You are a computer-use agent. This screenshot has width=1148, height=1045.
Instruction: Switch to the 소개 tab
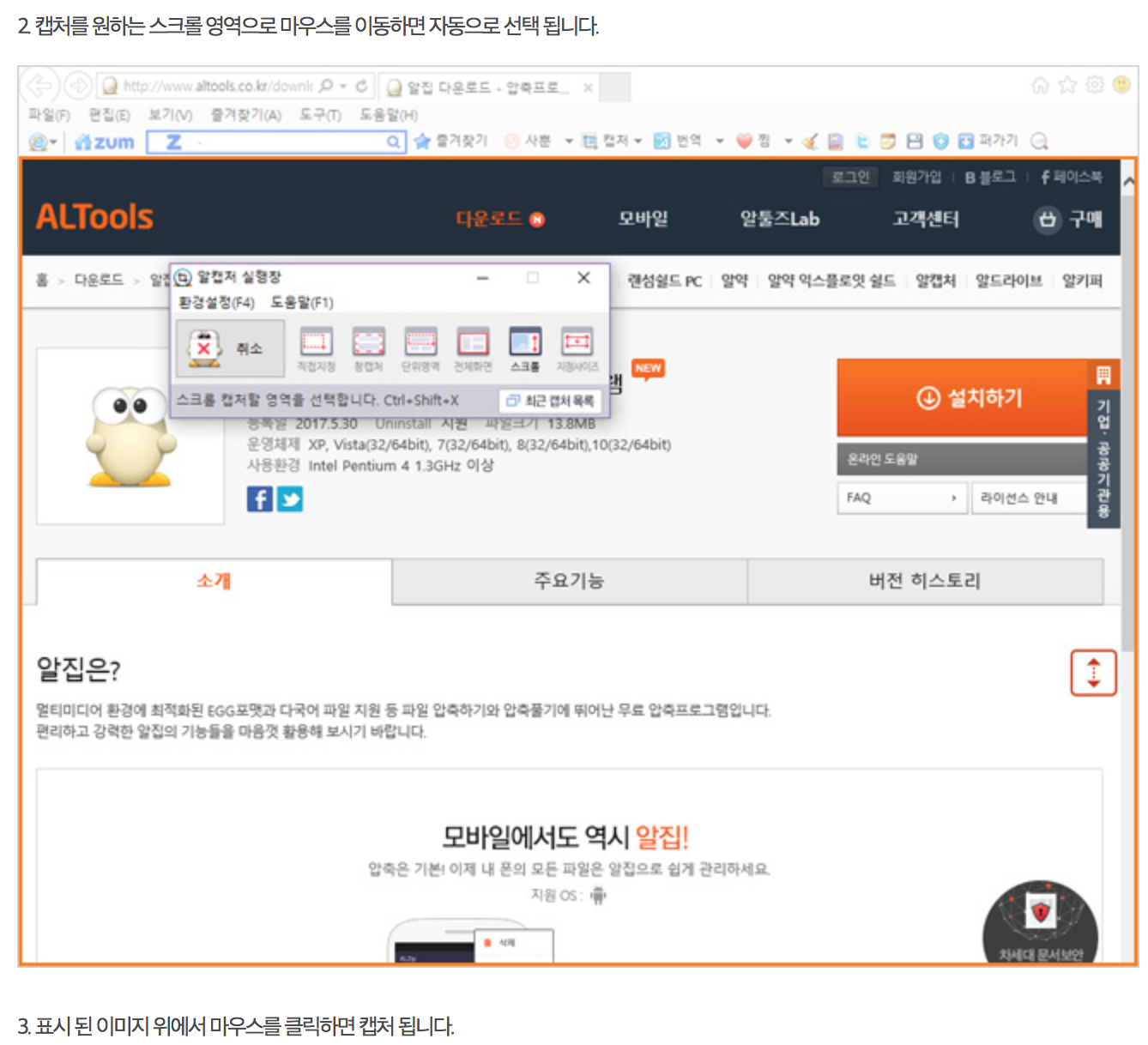tap(214, 581)
